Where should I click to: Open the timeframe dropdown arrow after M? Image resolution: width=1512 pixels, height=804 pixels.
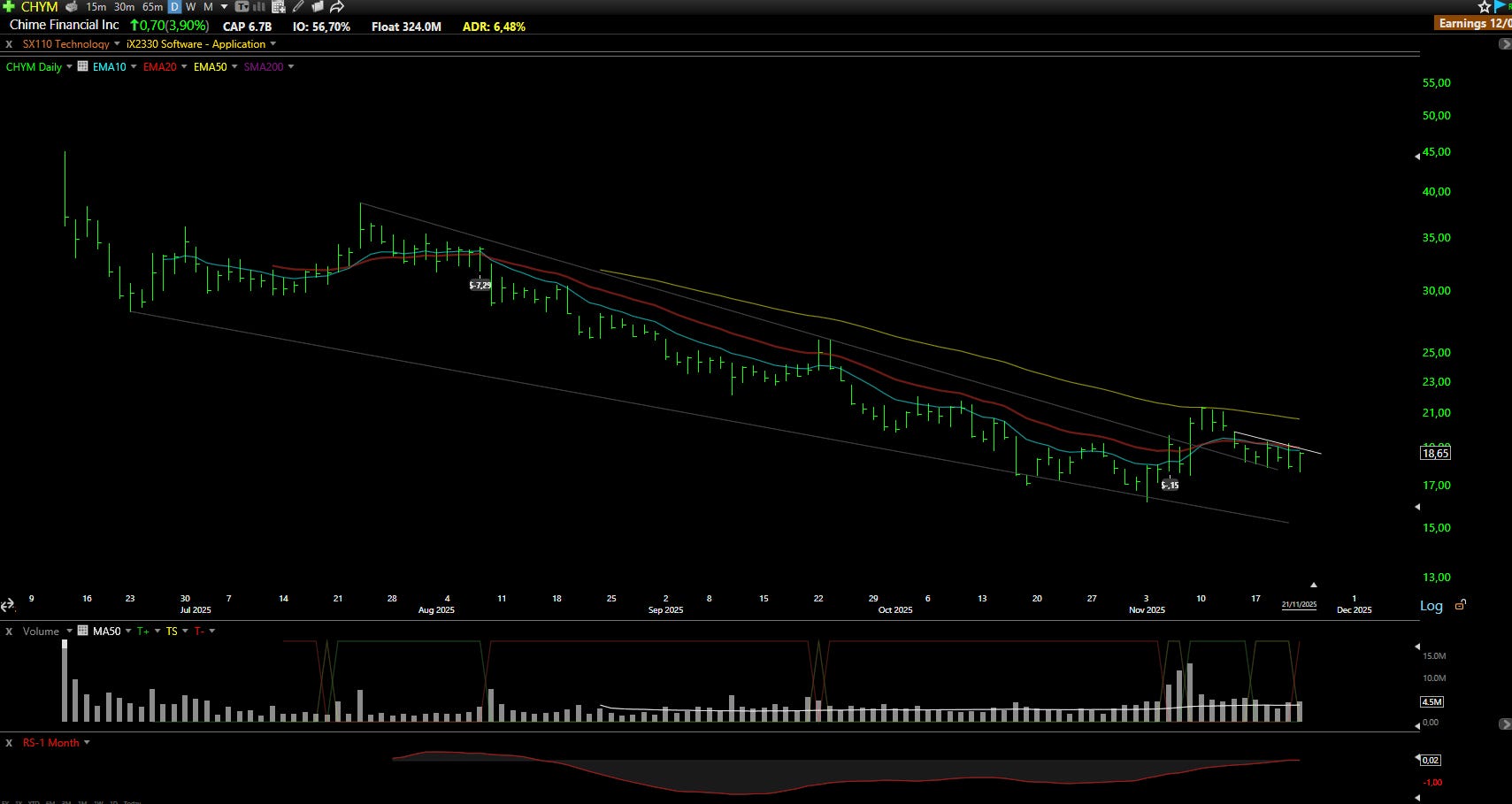(224, 7)
